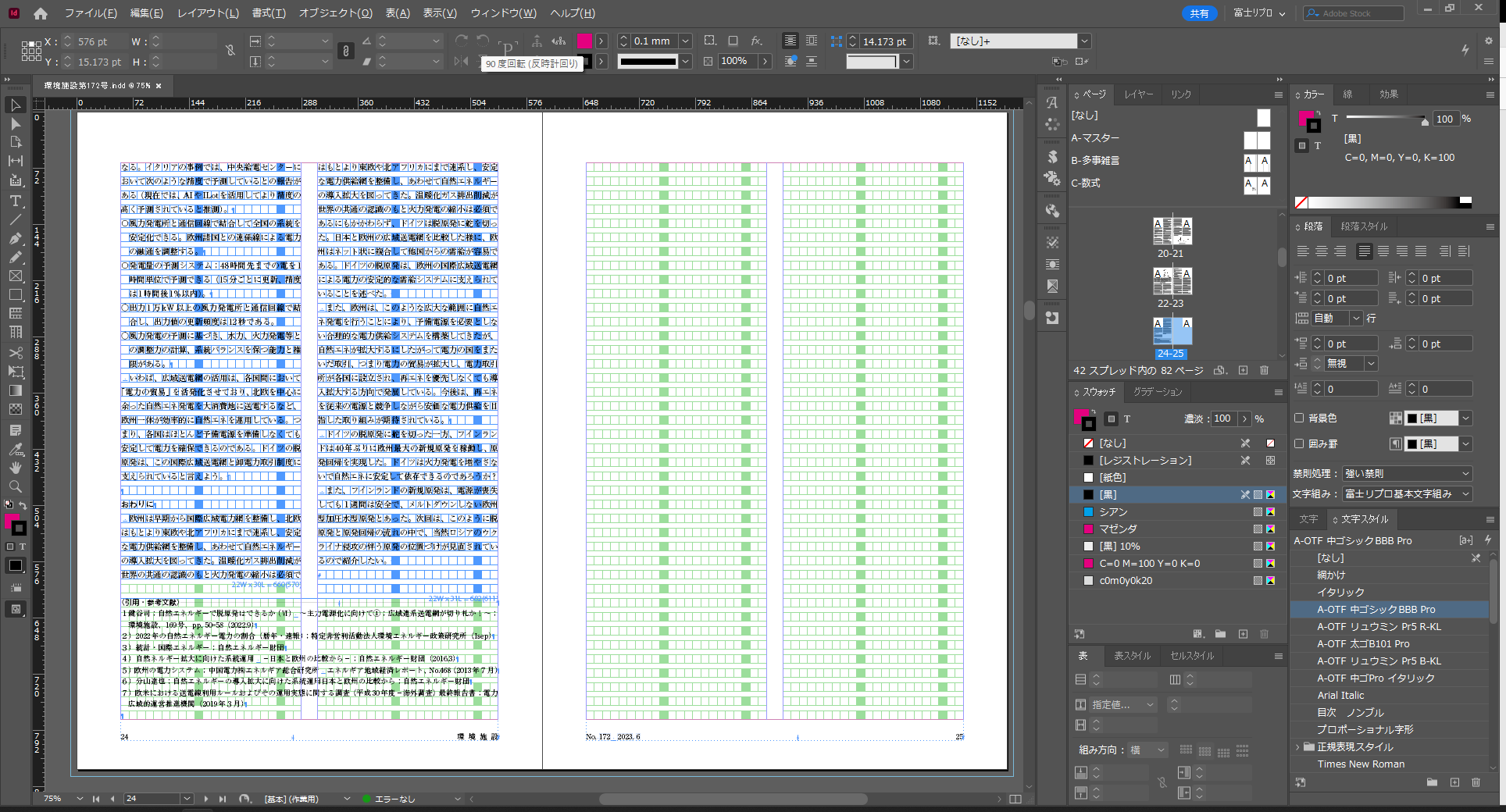The width and height of the screenshot is (1506, 812).
Task: Select the Type tool
Action: [16, 201]
